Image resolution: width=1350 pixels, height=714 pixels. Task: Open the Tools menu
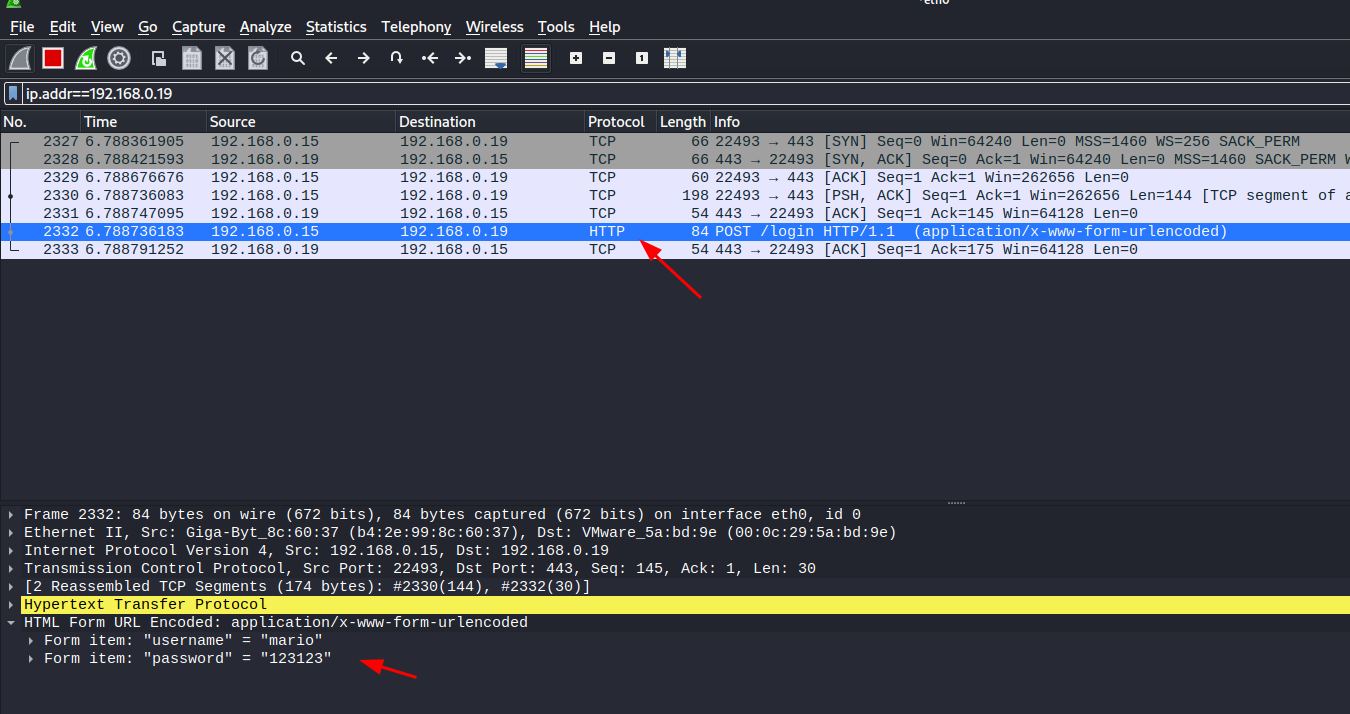click(x=556, y=27)
